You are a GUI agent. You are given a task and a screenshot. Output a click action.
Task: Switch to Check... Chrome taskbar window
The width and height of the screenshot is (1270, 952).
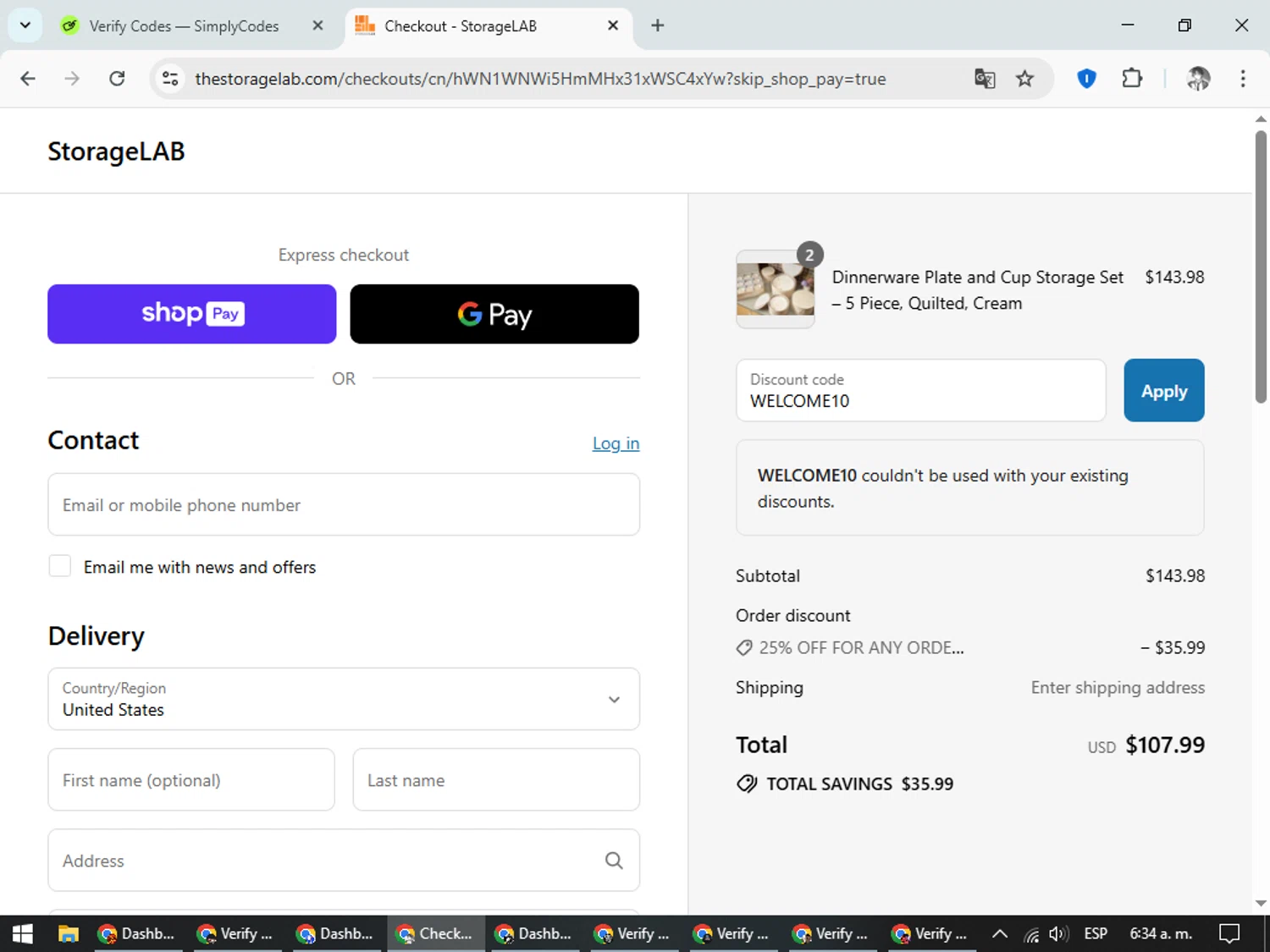pos(436,933)
